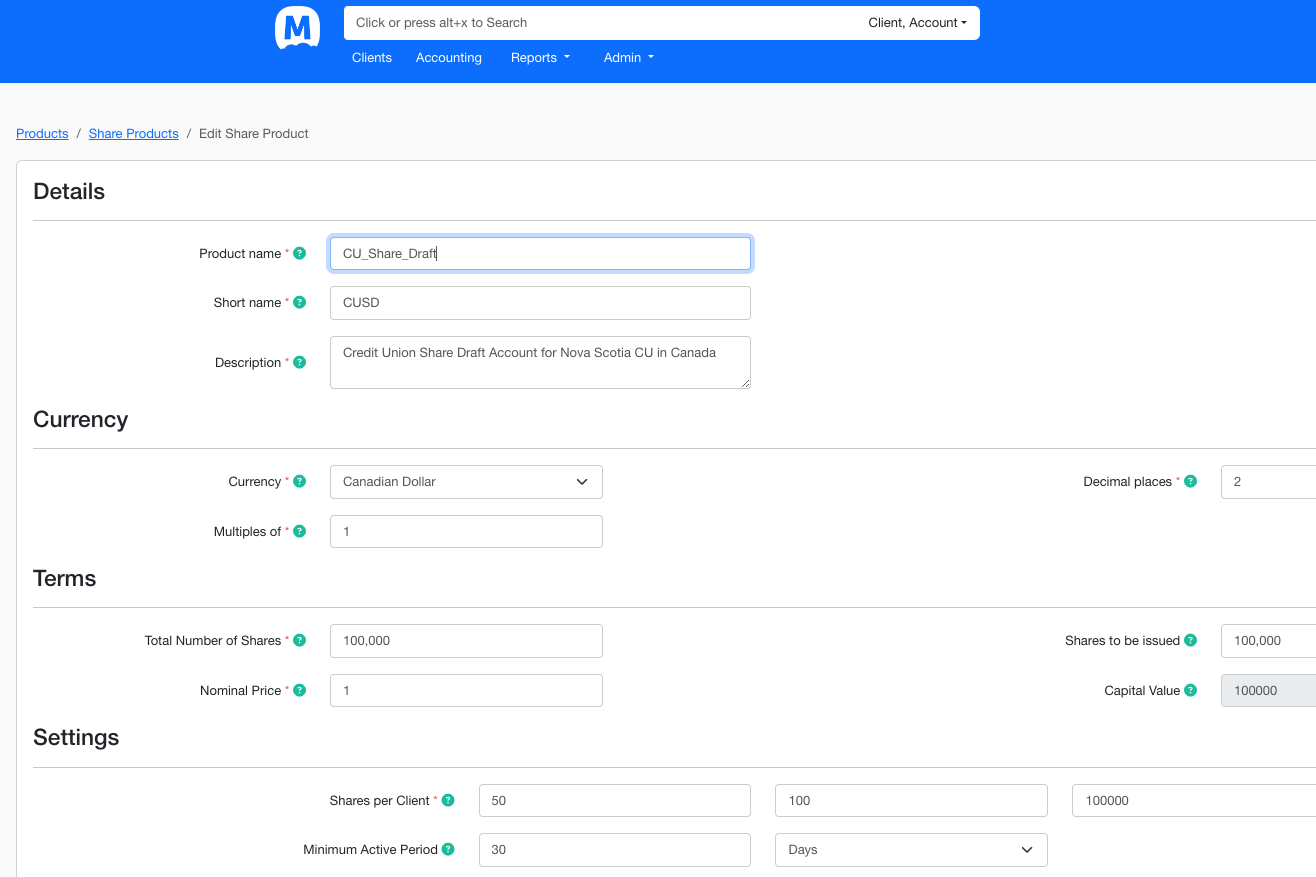The height and width of the screenshot is (877, 1316).
Task: Navigate to Products breadcrumb link
Action: click(42, 134)
